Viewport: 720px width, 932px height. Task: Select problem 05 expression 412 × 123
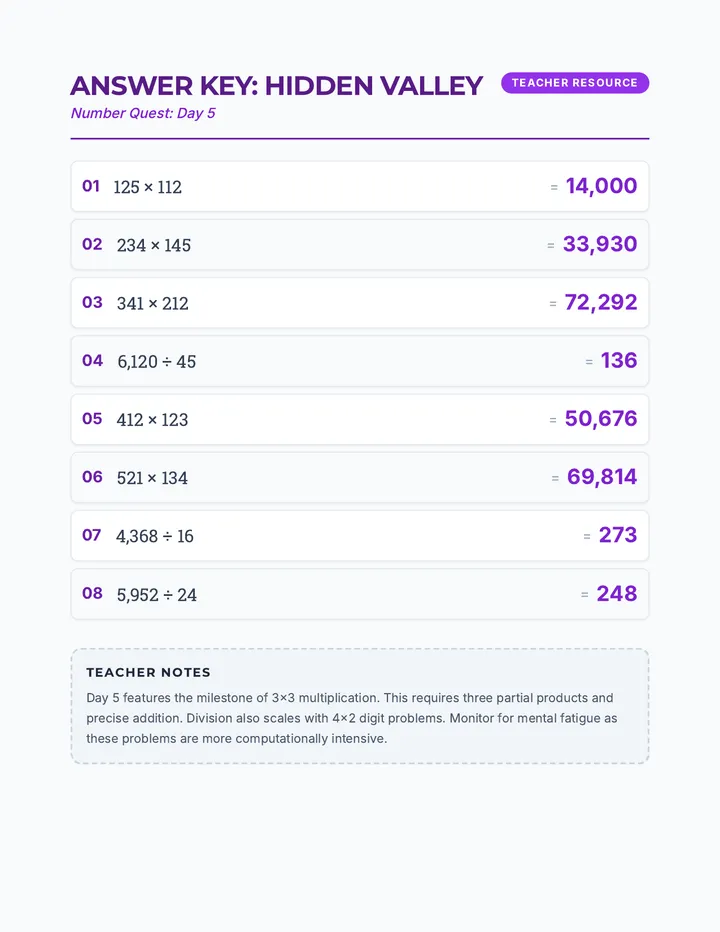point(152,420)
